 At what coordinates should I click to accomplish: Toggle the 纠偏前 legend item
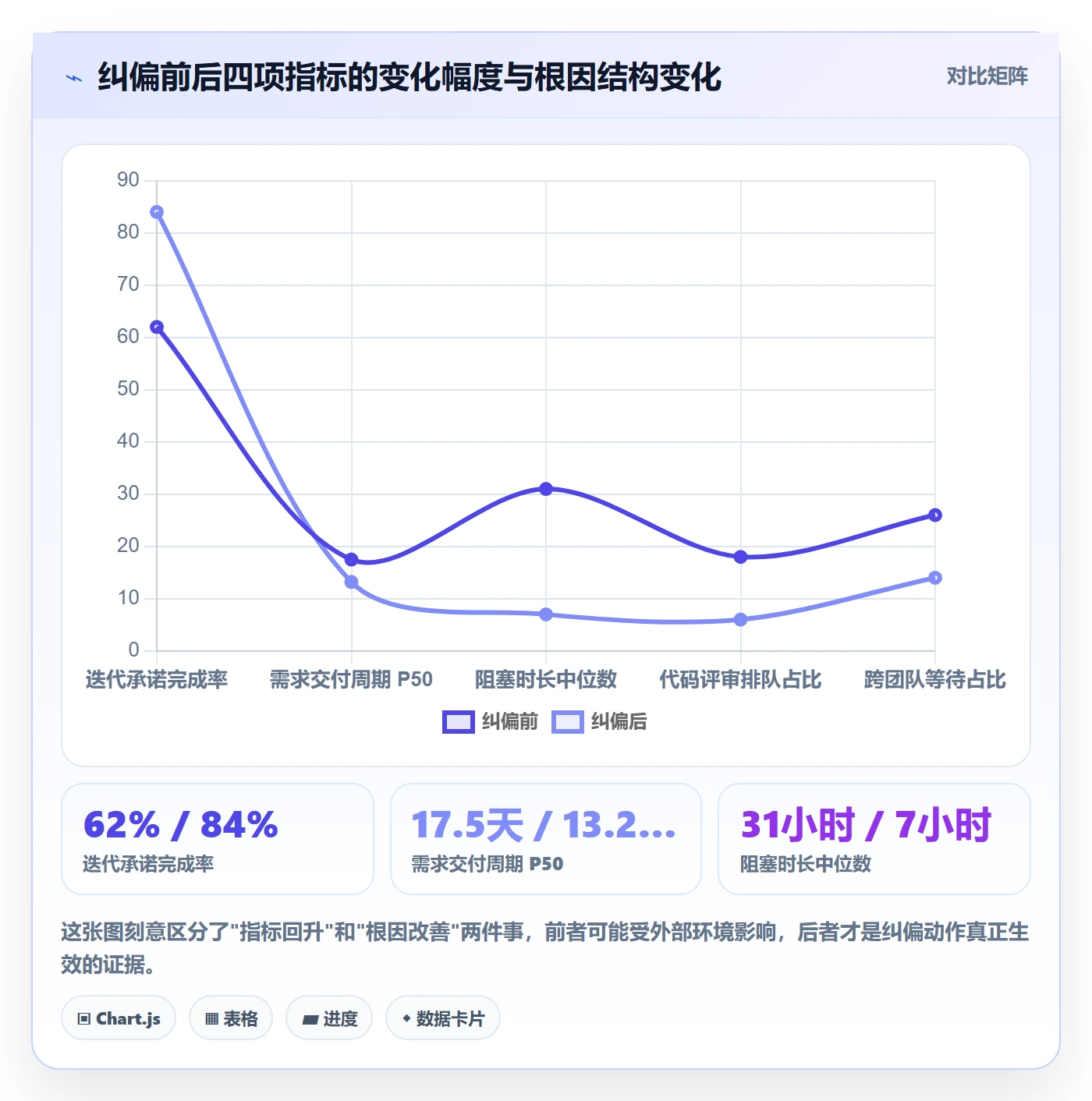(x=491, y=722)
